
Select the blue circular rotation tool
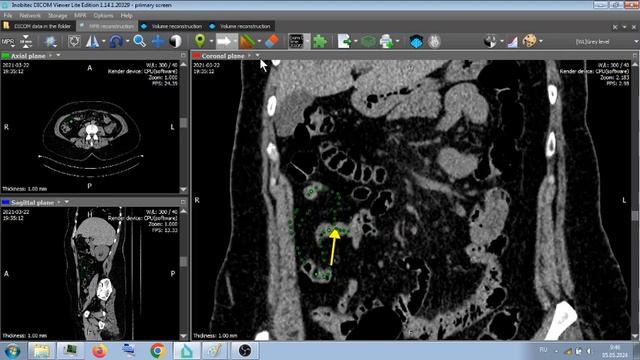pyautogui.click(x=116, y=42)
